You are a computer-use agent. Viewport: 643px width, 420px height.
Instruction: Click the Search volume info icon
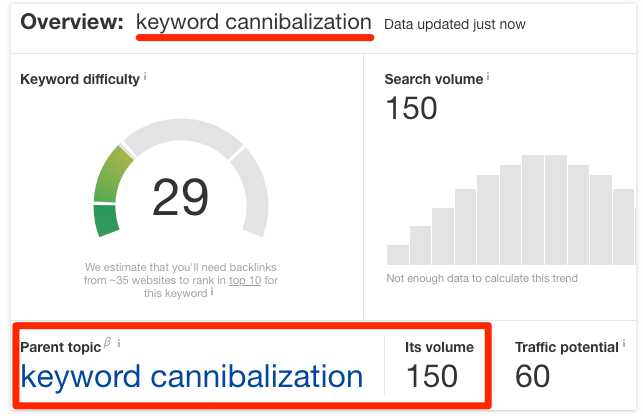490,76
